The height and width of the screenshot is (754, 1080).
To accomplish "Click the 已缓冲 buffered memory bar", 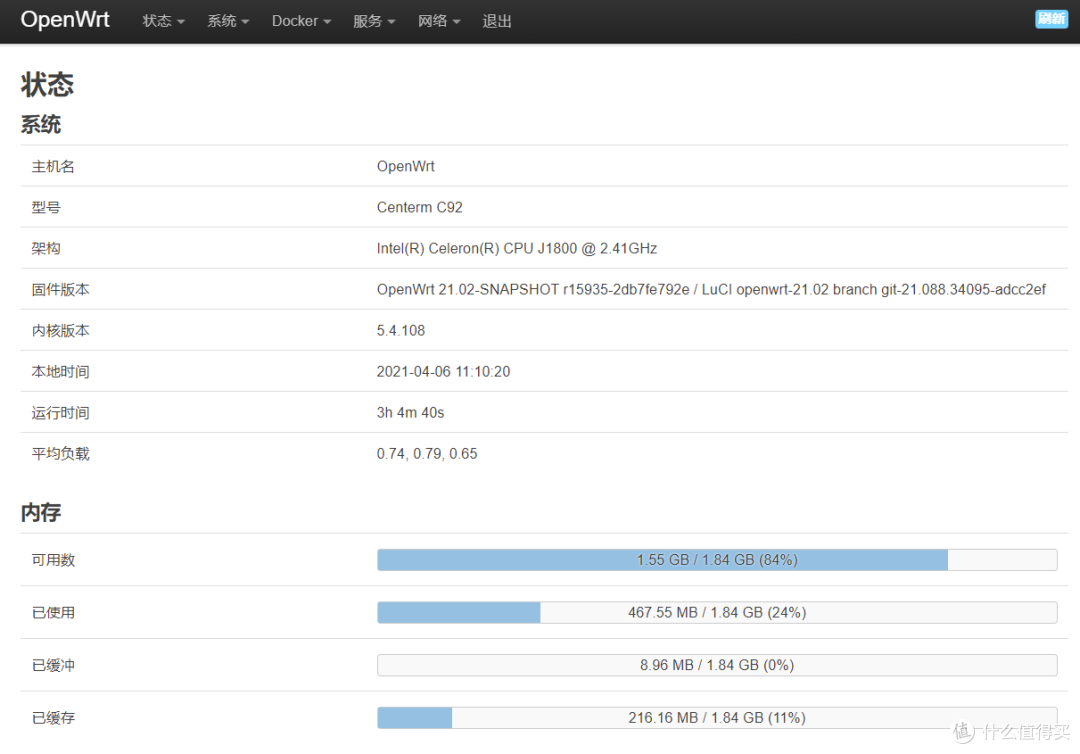I will (716, 665).
